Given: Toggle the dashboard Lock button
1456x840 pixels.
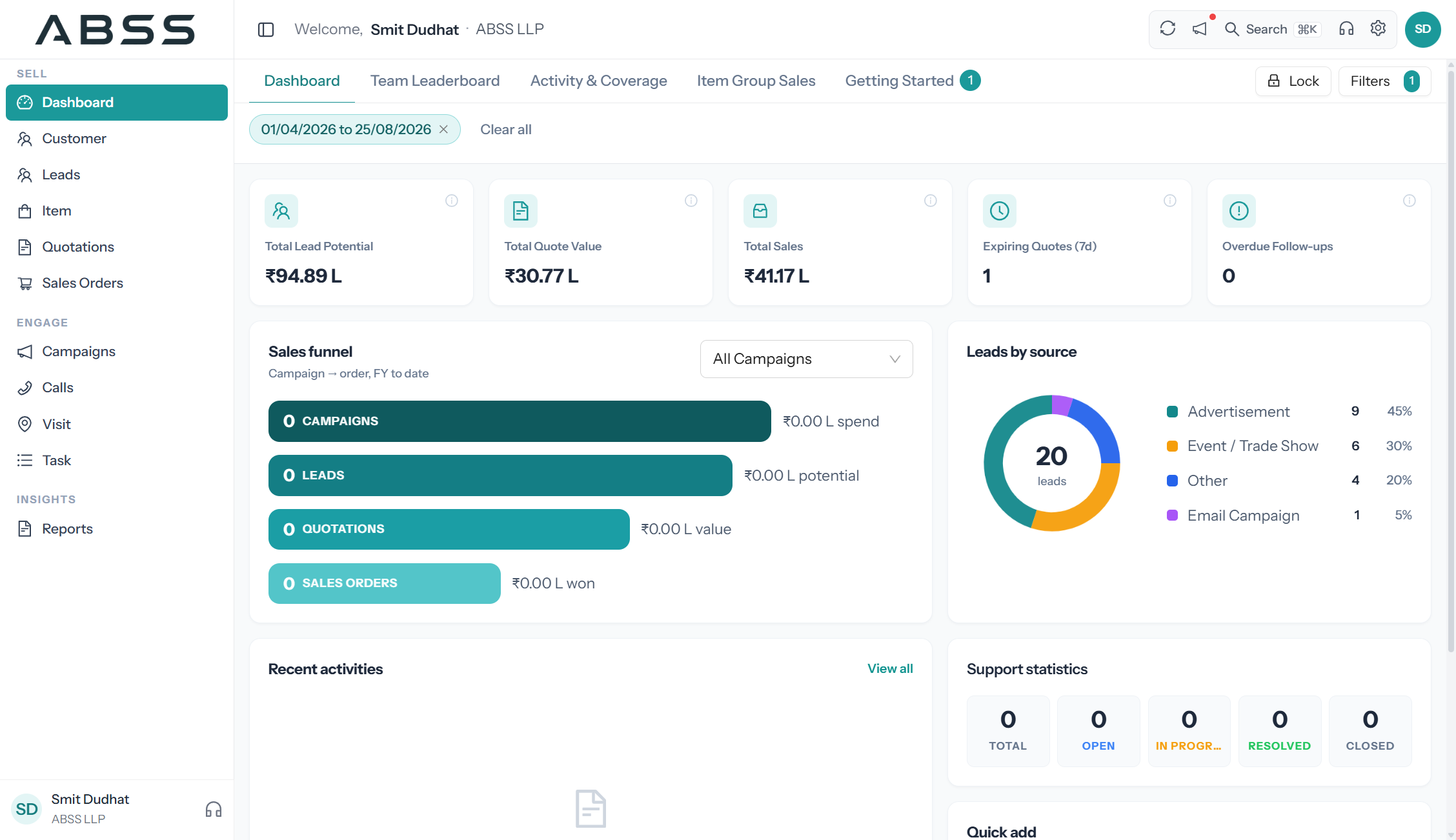Looking at the screenshot, I should [x=1293, y=81].
